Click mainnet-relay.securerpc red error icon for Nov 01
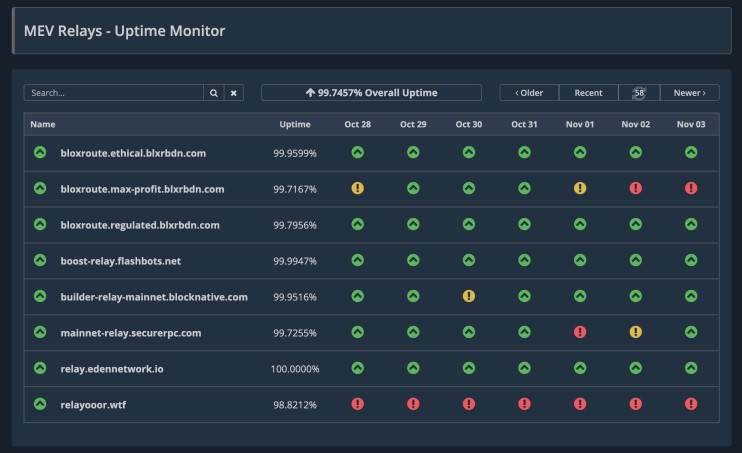This screenshot has height=453, width=742. pyautogui.click(x=580, y=332)
